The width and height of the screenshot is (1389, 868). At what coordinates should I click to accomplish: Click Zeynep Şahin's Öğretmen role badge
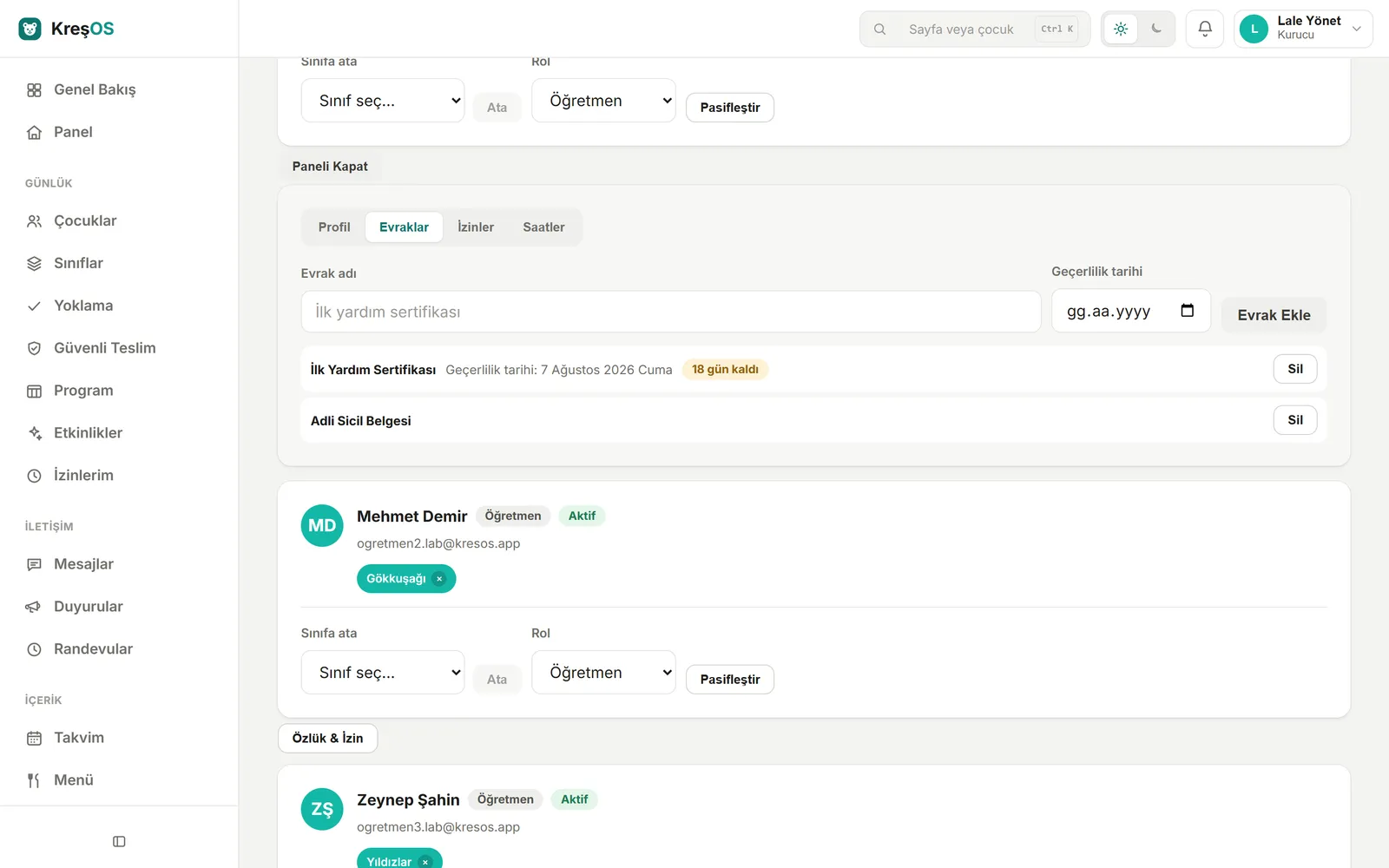505,799
